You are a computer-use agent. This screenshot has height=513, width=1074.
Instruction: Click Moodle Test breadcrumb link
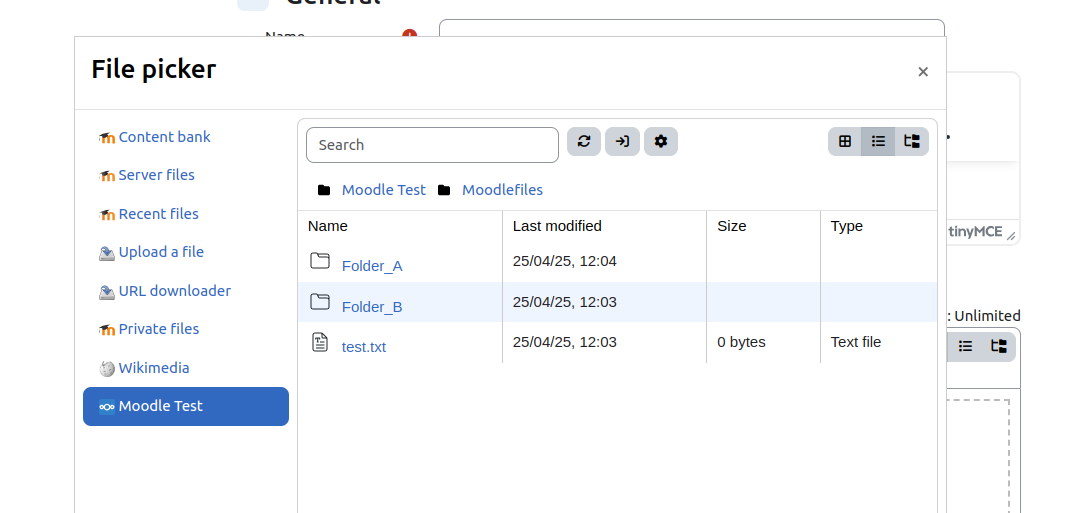point(384,190)
